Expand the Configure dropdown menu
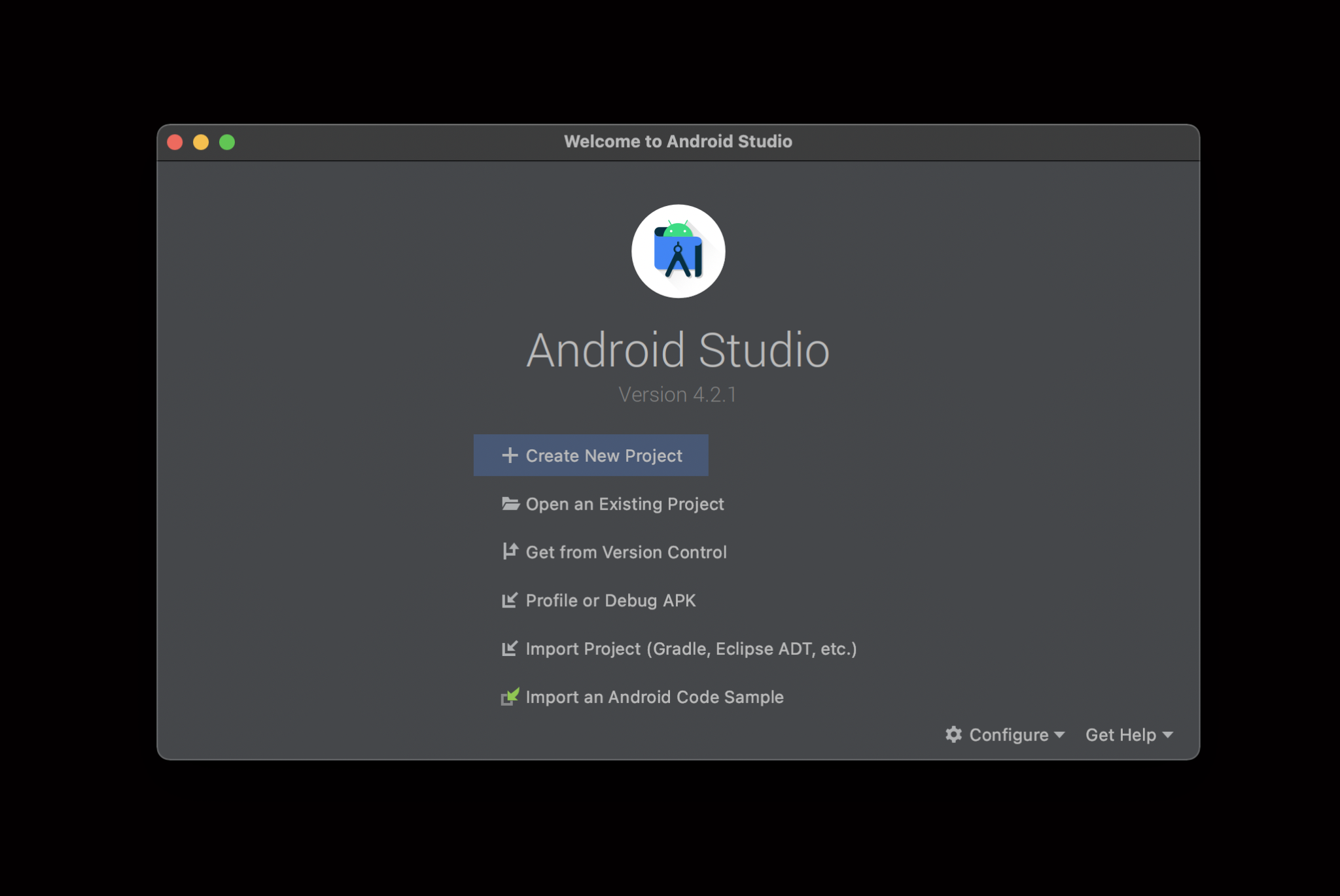This screenshot has width=1340, height=896. (x=1008, y=734)
